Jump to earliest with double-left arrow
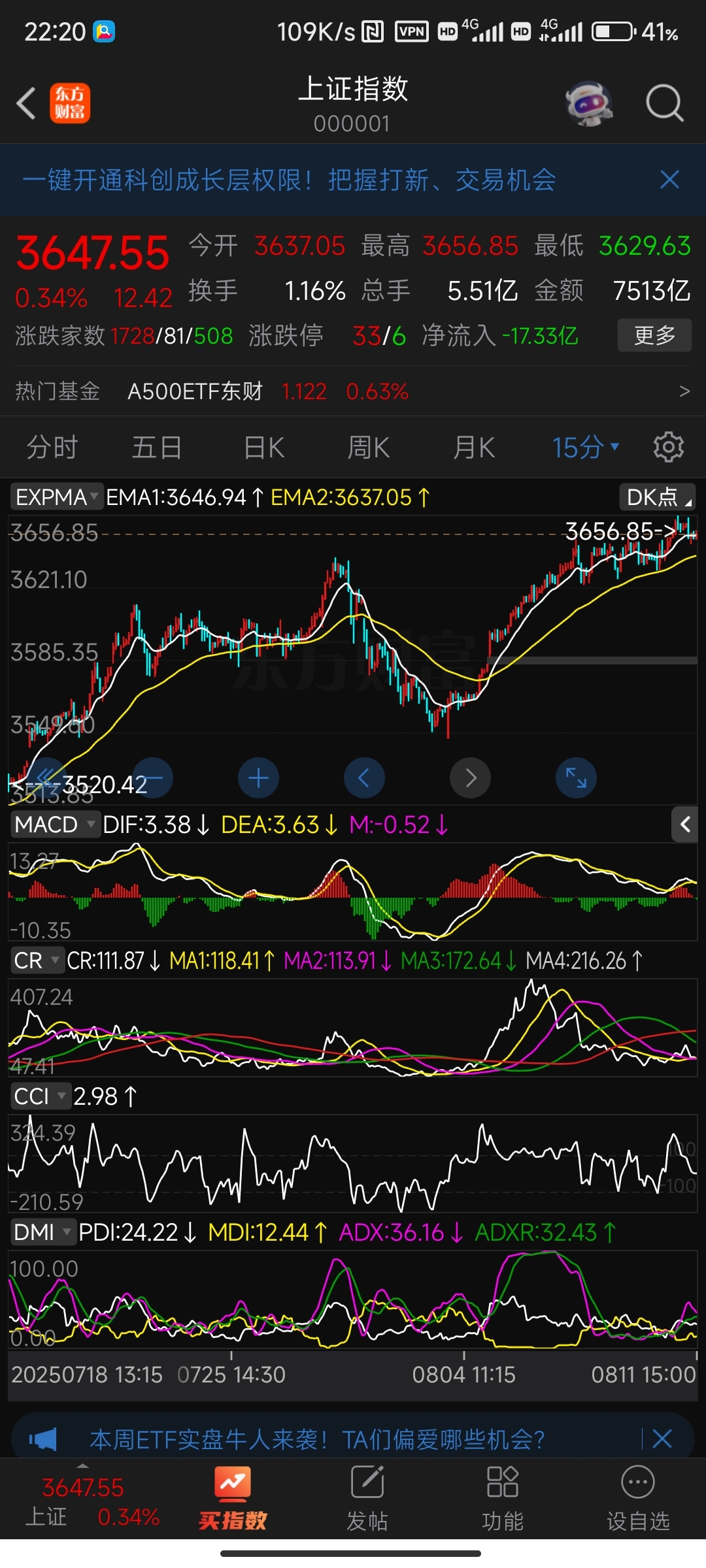The height and width of the screenshot is (1568, 706). coord(47,777)
